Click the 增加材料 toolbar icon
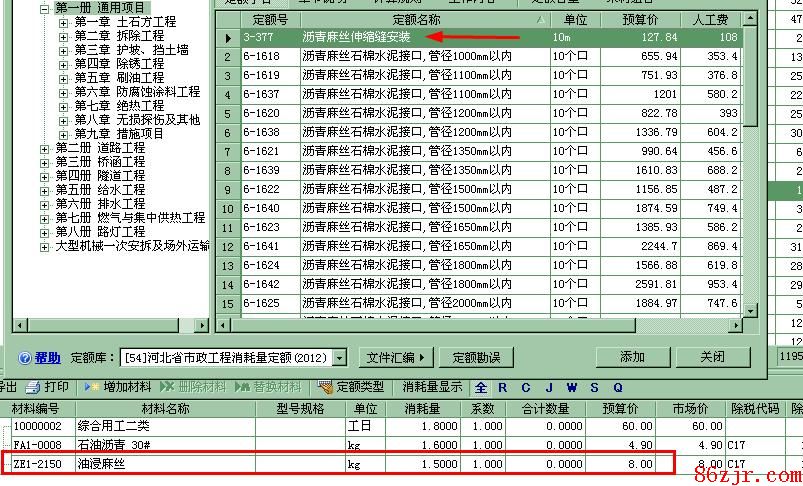 [92, 387]
